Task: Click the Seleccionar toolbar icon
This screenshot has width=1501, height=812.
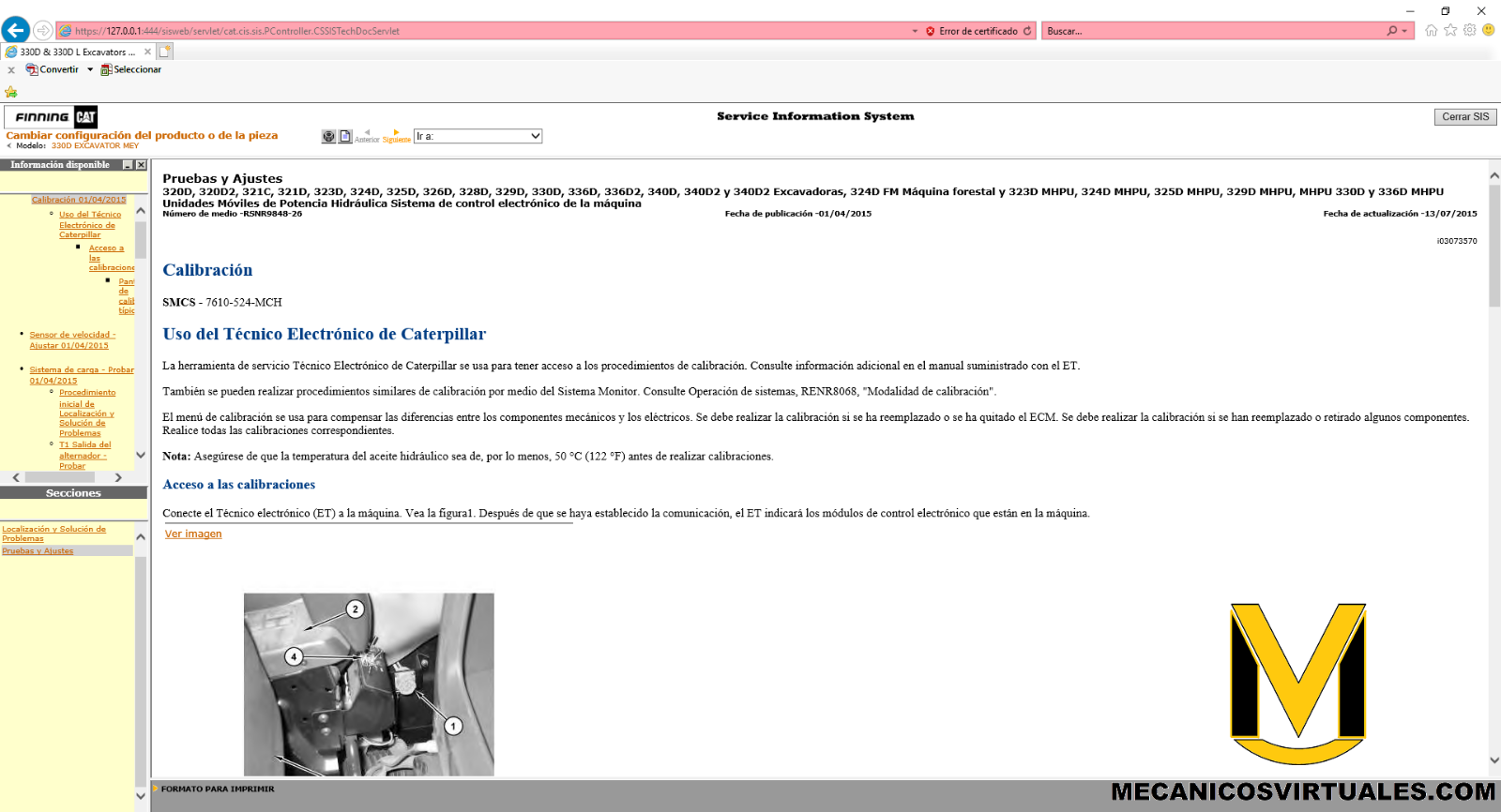Action: tap(106, 69)
